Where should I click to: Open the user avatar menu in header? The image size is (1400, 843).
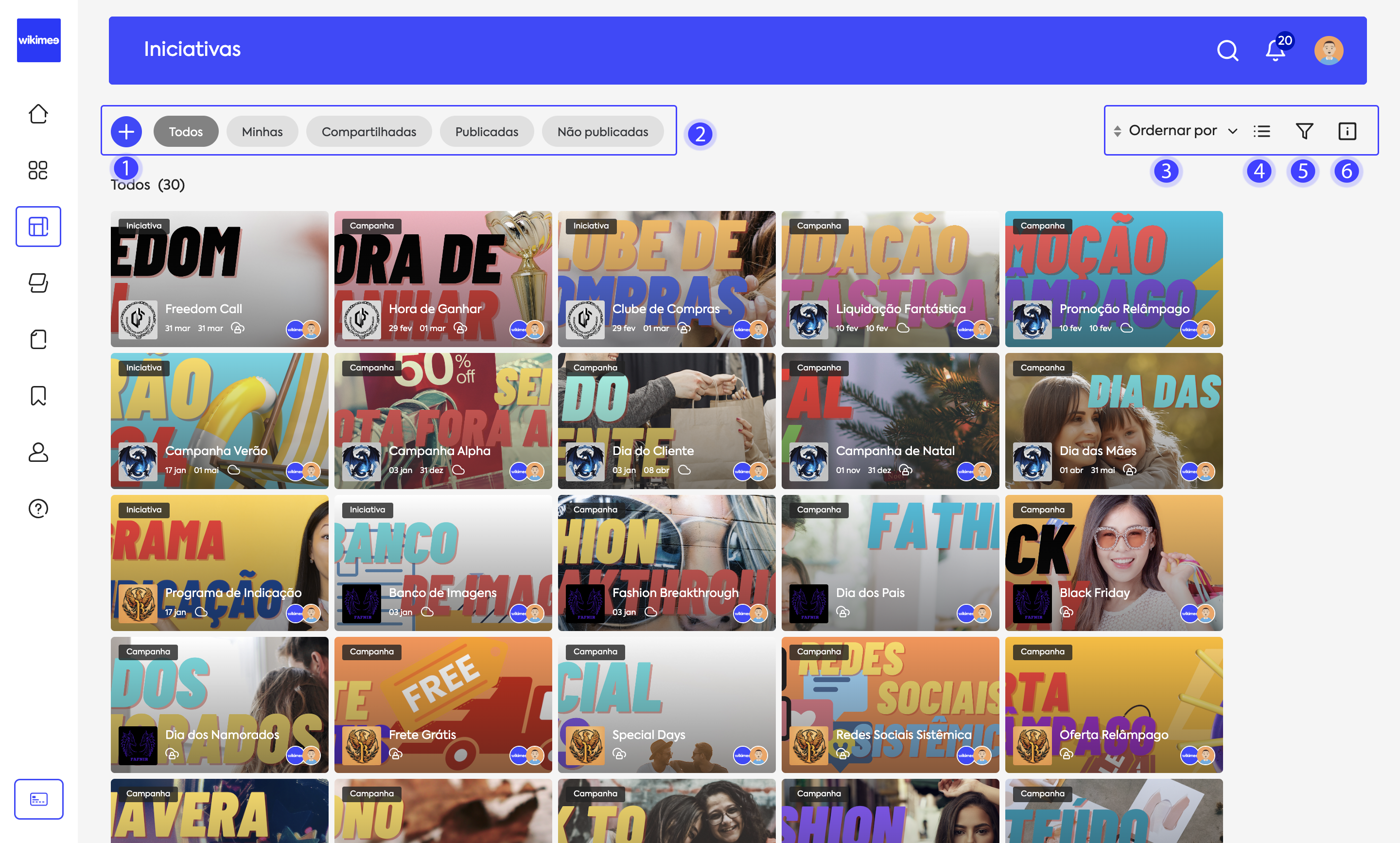point(1329,51)
